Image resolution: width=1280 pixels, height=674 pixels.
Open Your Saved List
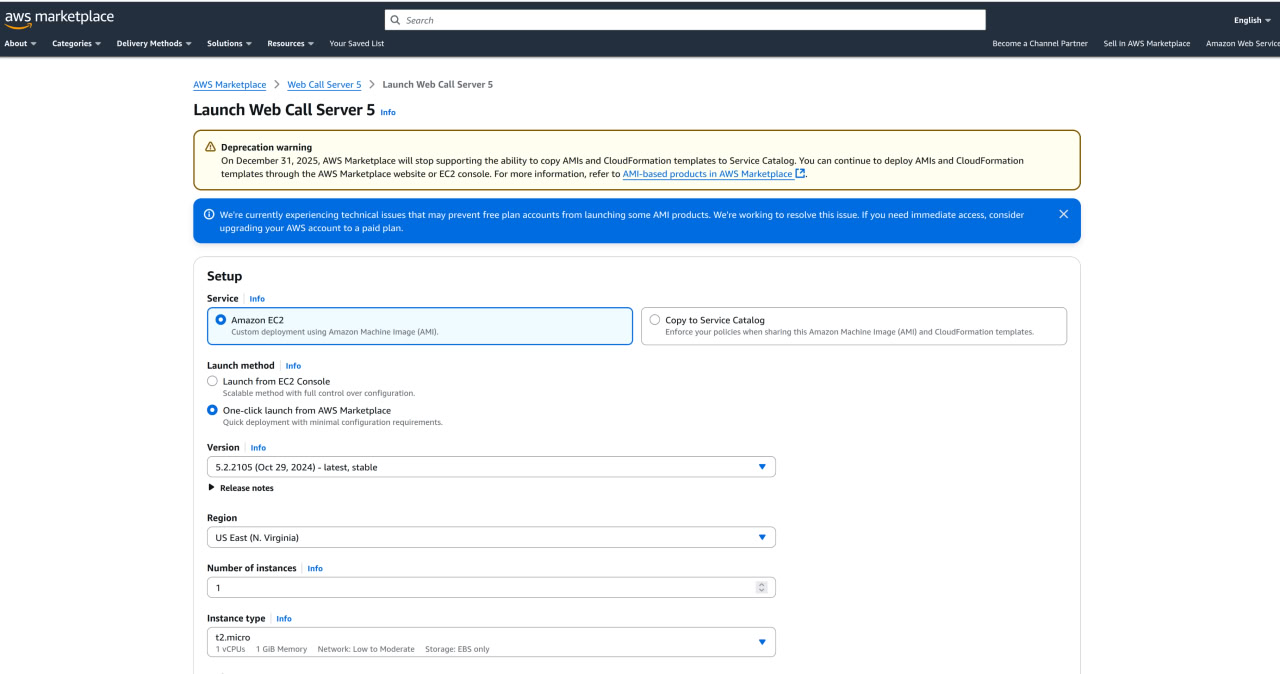pos(357,43)
